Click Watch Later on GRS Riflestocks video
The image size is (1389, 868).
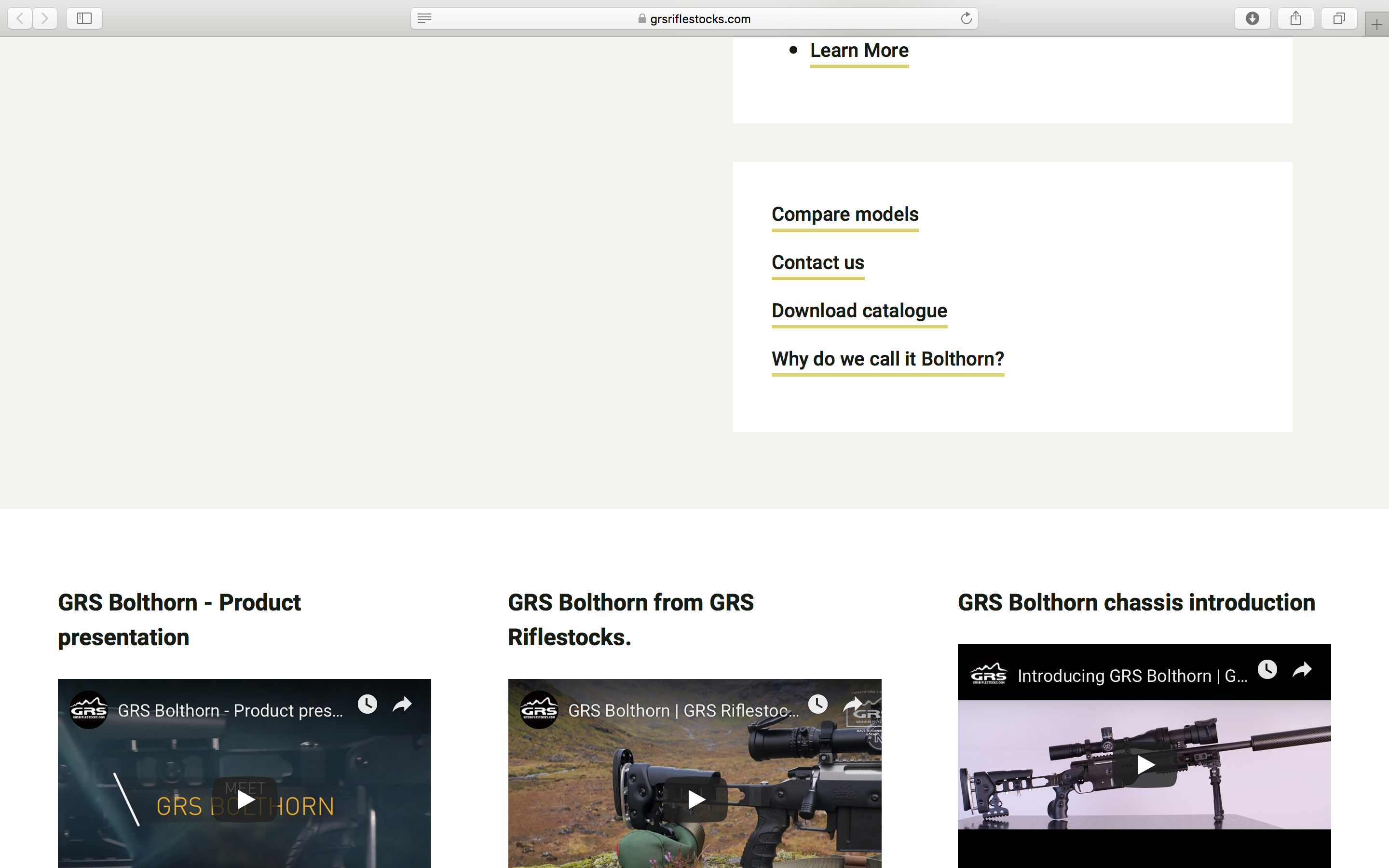coord(818,705)
